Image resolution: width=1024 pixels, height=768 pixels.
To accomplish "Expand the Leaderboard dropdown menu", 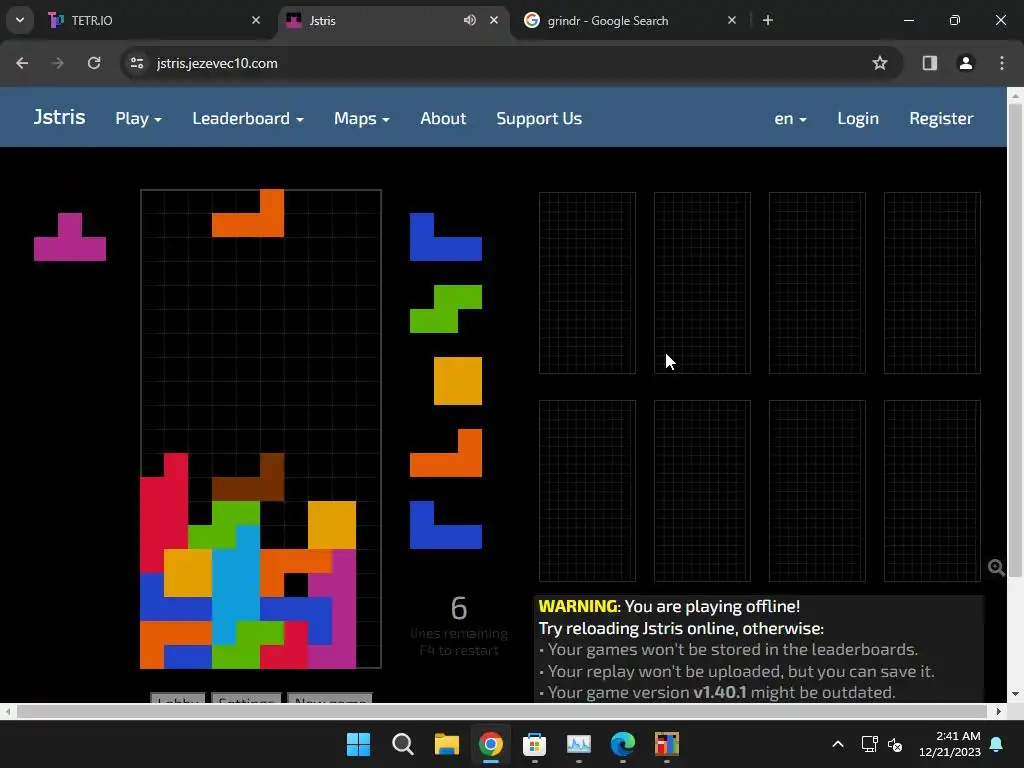I will (x=248, y=118).
